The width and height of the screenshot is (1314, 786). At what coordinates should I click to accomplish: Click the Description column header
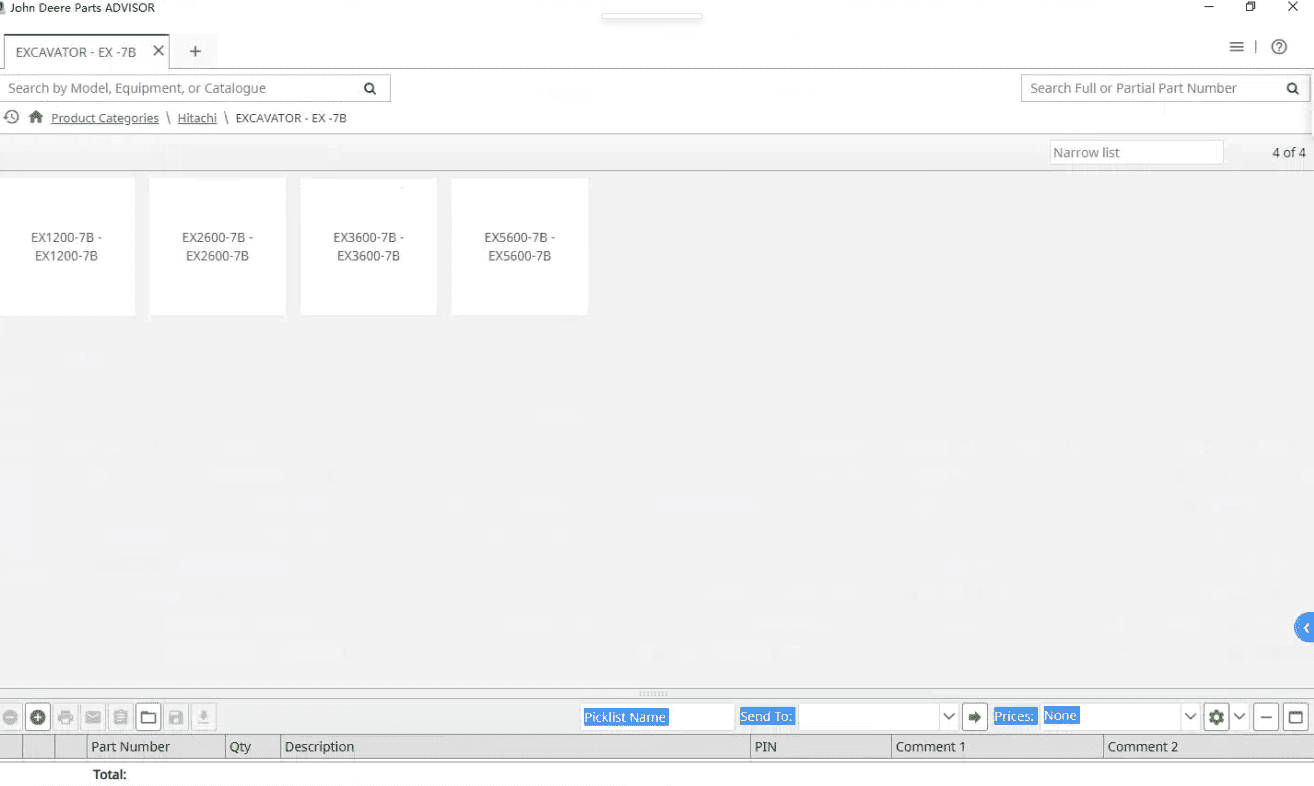pyautogui.click(x=516, y=747)
